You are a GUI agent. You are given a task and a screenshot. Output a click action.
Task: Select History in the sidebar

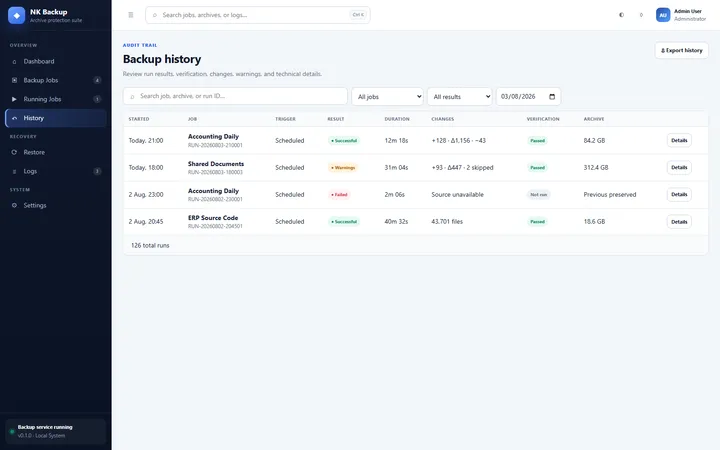pyautogui.click(x=56, y=118)
